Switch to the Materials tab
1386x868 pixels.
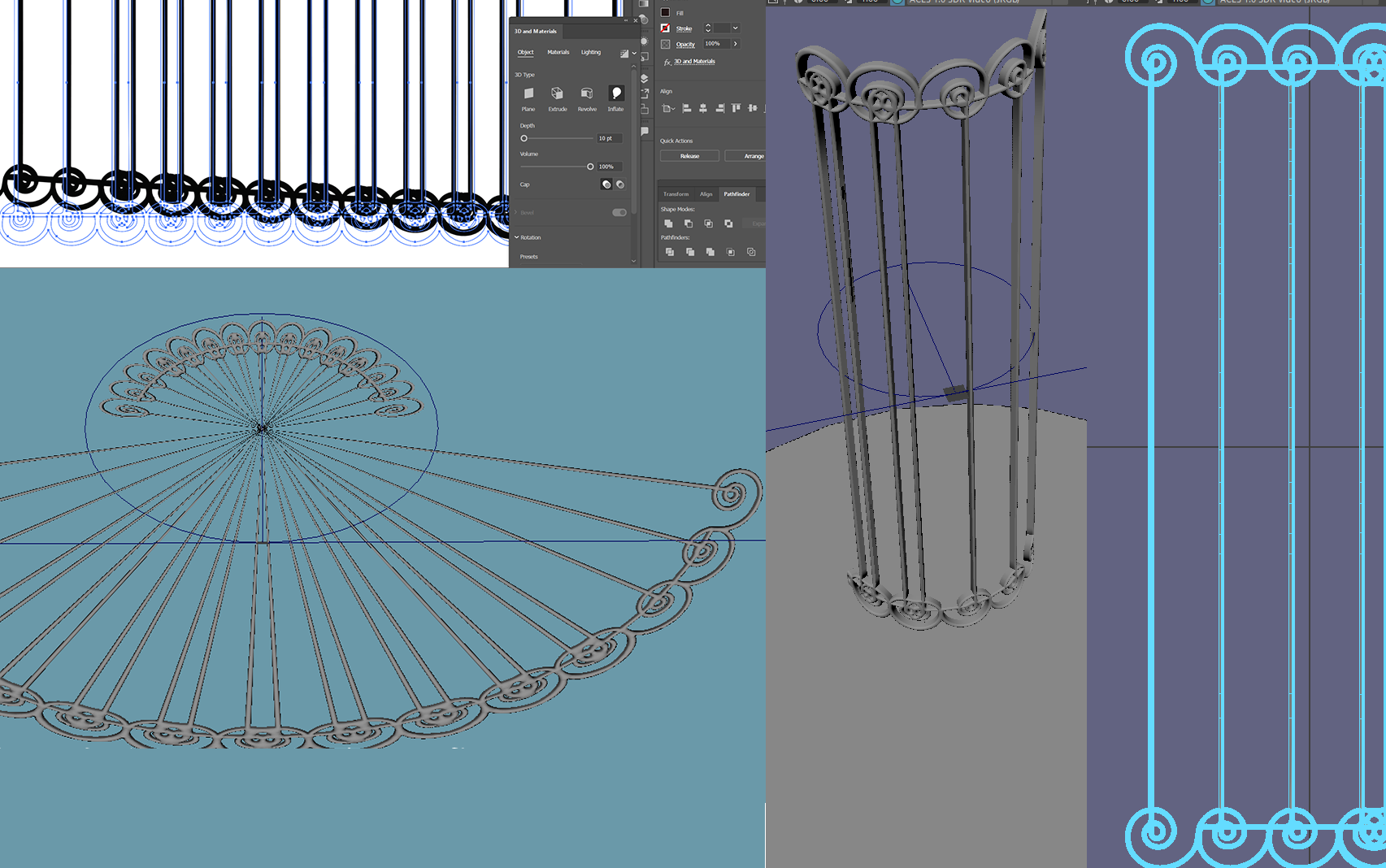pyautogui.click(x=558, y=52)
